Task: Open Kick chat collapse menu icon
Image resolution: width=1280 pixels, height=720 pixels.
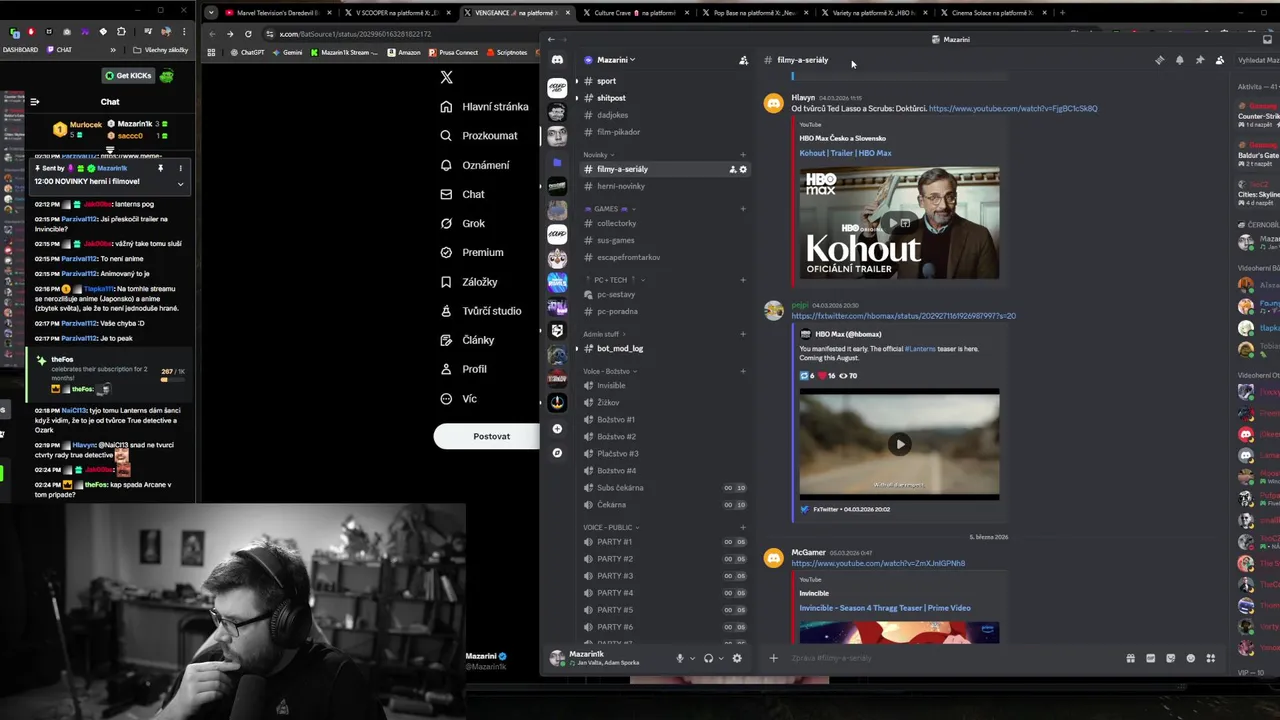Action: 34,101
